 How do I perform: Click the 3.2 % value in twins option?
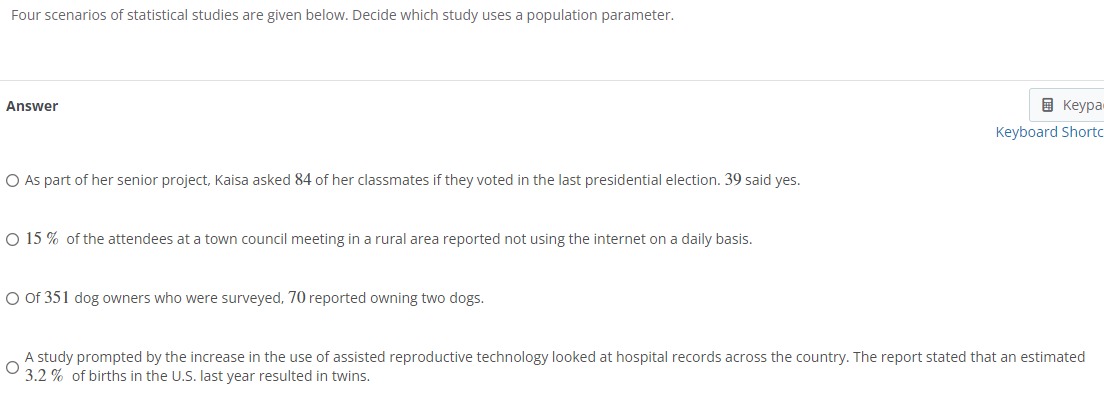coord(44,376)
